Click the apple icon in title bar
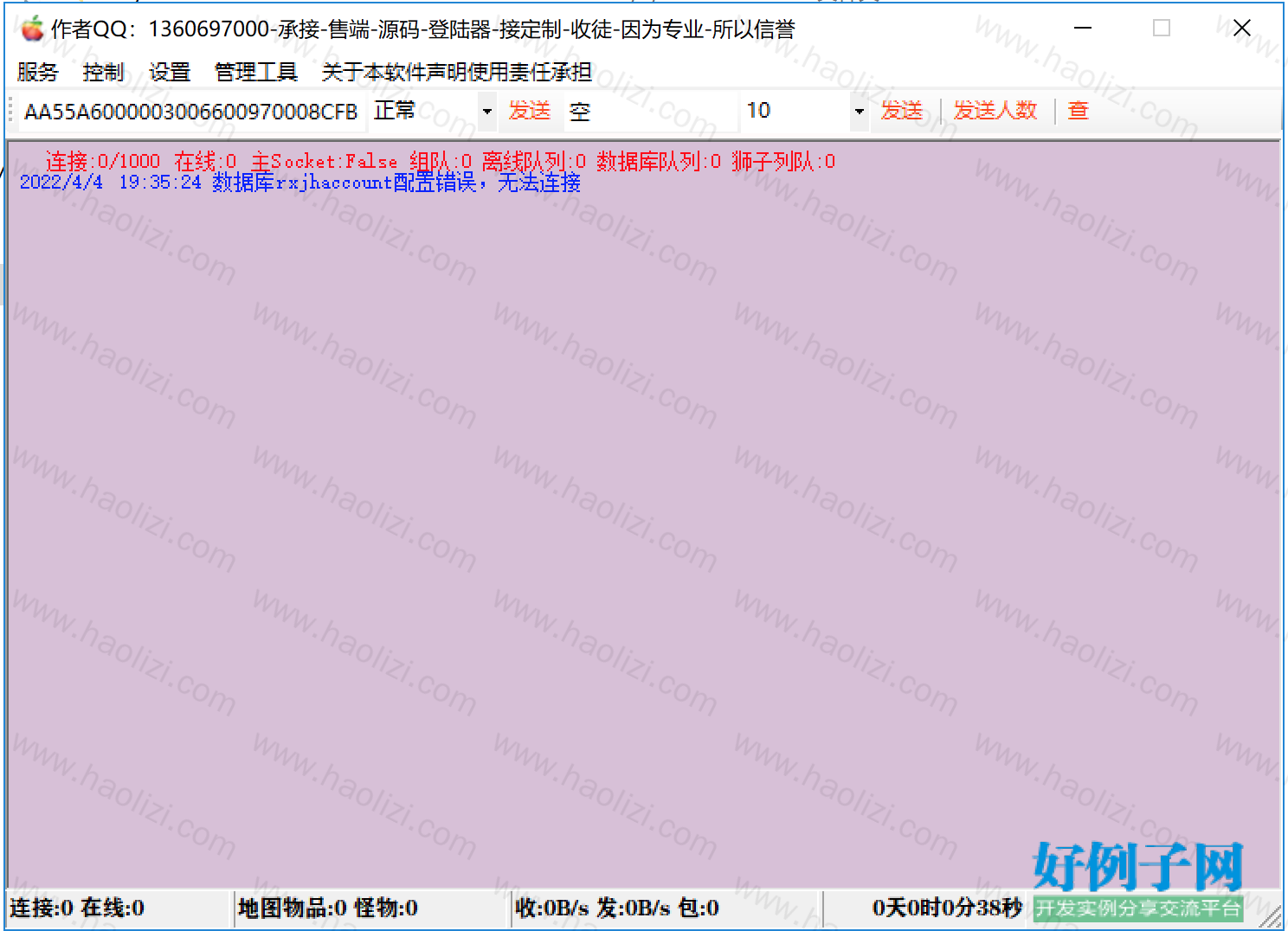The width and height of the screenshot is (1288, 931). (x=32, y=29)
